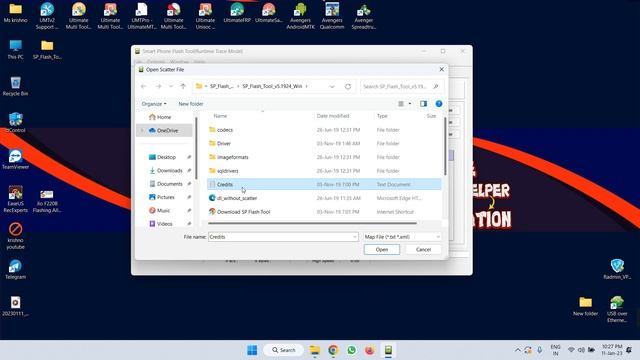The height and width of the screenshot is (360, 640).
Task: Click the File name input field
Action: (280, 237)
